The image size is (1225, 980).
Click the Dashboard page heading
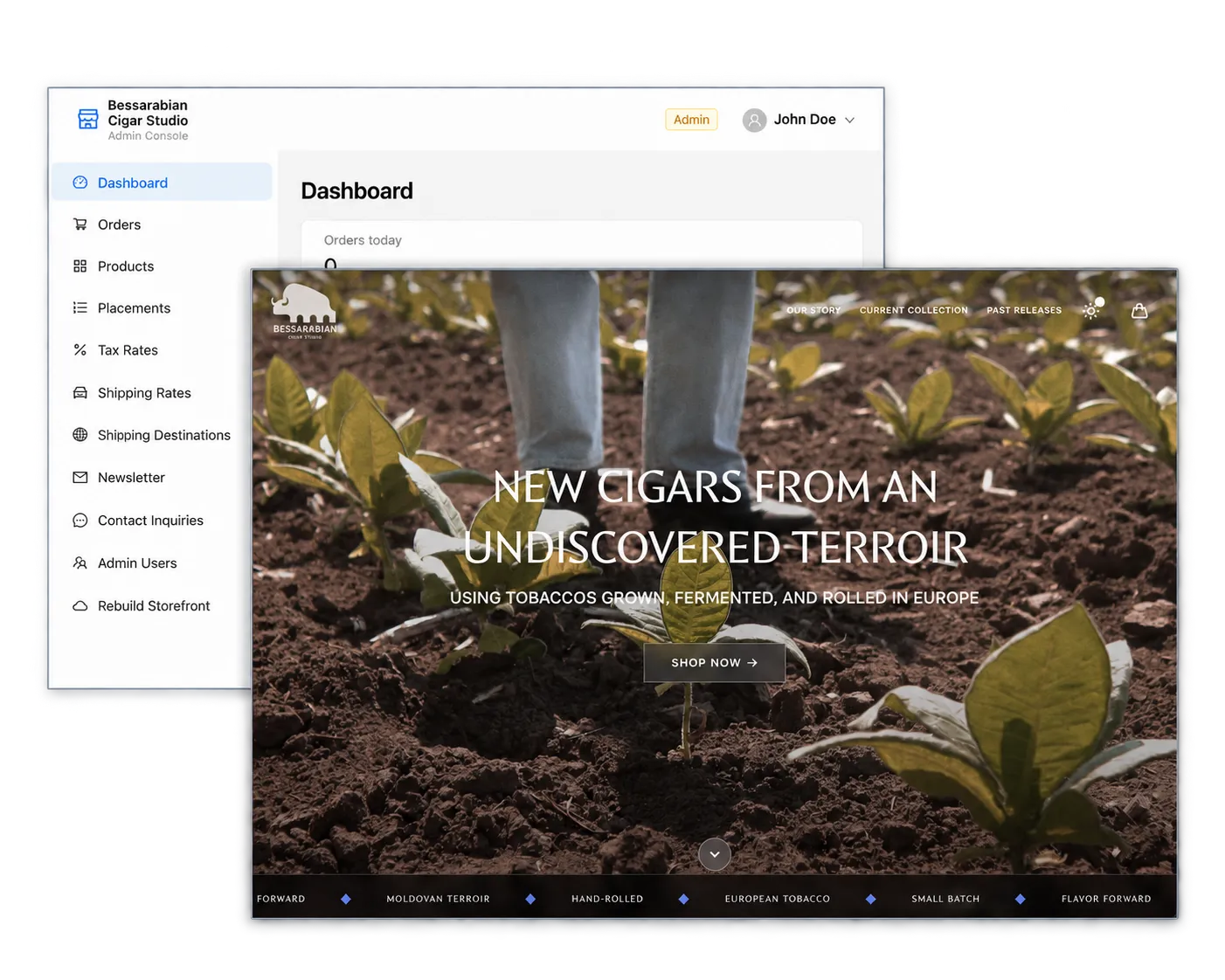pyautogui.click(x=356, y=190)
